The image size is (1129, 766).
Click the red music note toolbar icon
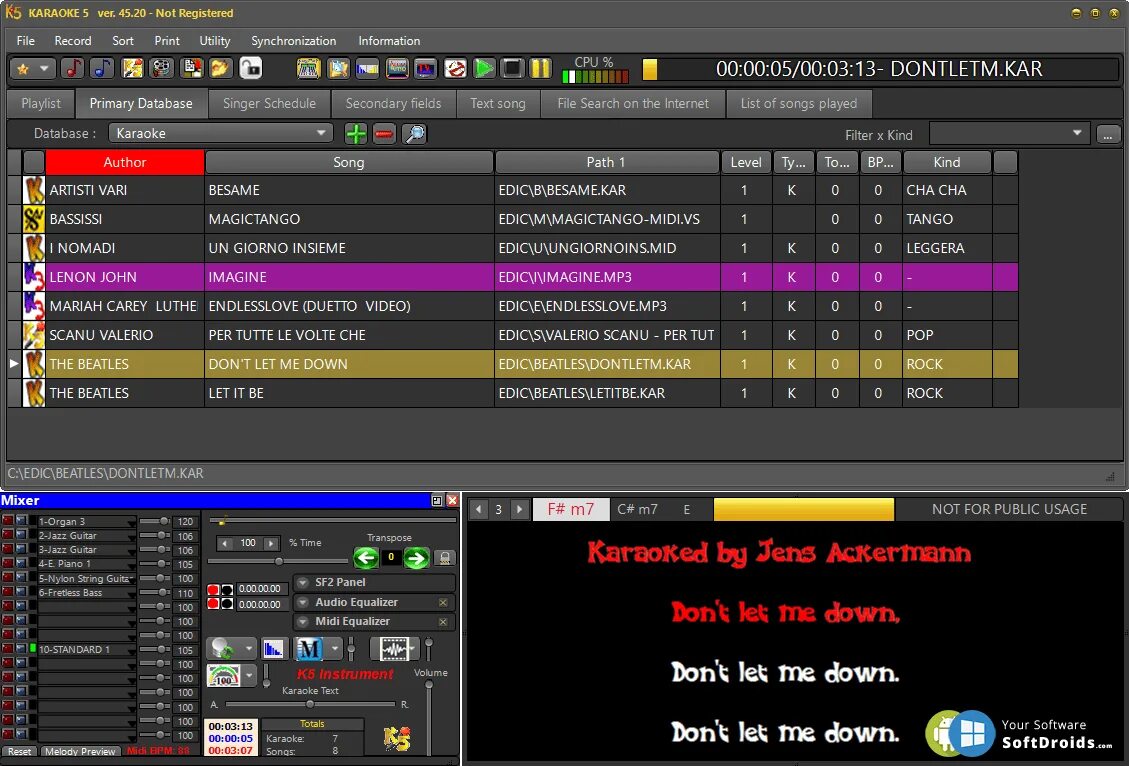click(73, 68)
